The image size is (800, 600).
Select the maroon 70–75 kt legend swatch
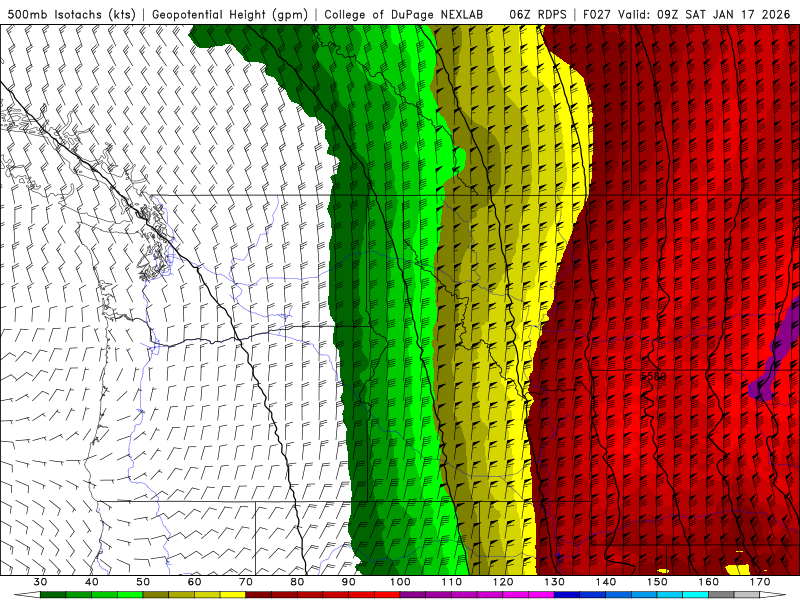258,594
